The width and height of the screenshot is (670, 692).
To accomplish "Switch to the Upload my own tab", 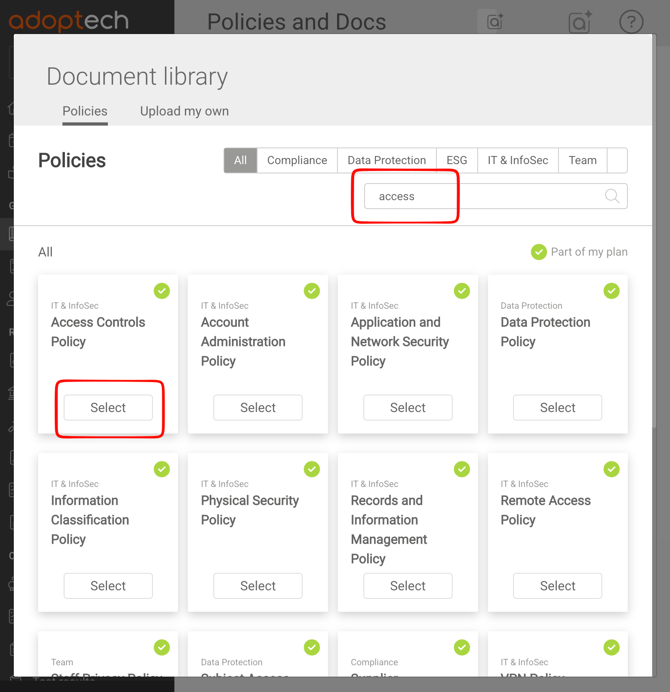I will pos(184,111).
